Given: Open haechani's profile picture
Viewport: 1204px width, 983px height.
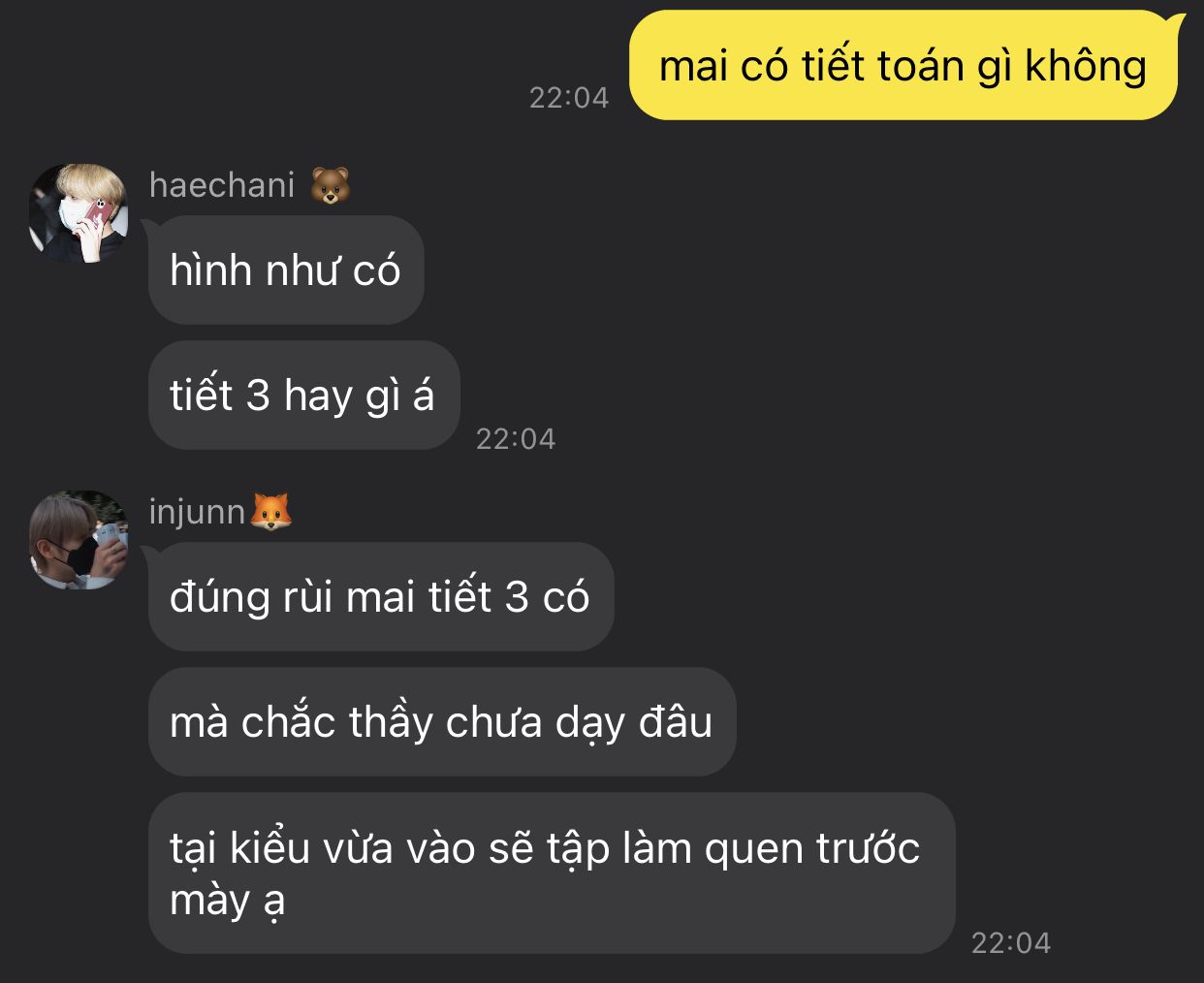Looking at the screenshot, I should (79, 213).
